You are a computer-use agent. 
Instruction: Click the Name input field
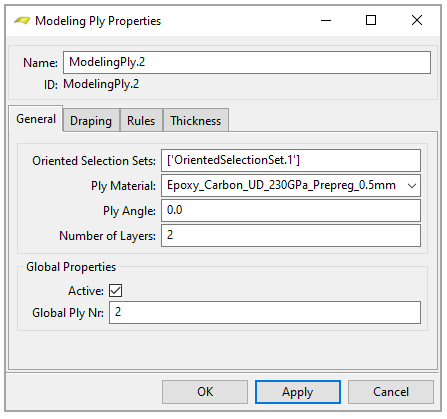pyautogui.click(x=247, y=62)
